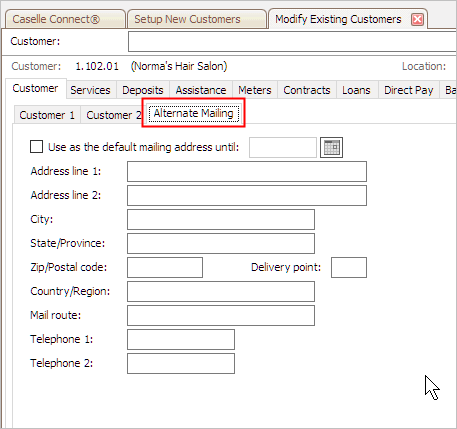
Task: Switch to the Loans tab
Action: tap(356, 90)
